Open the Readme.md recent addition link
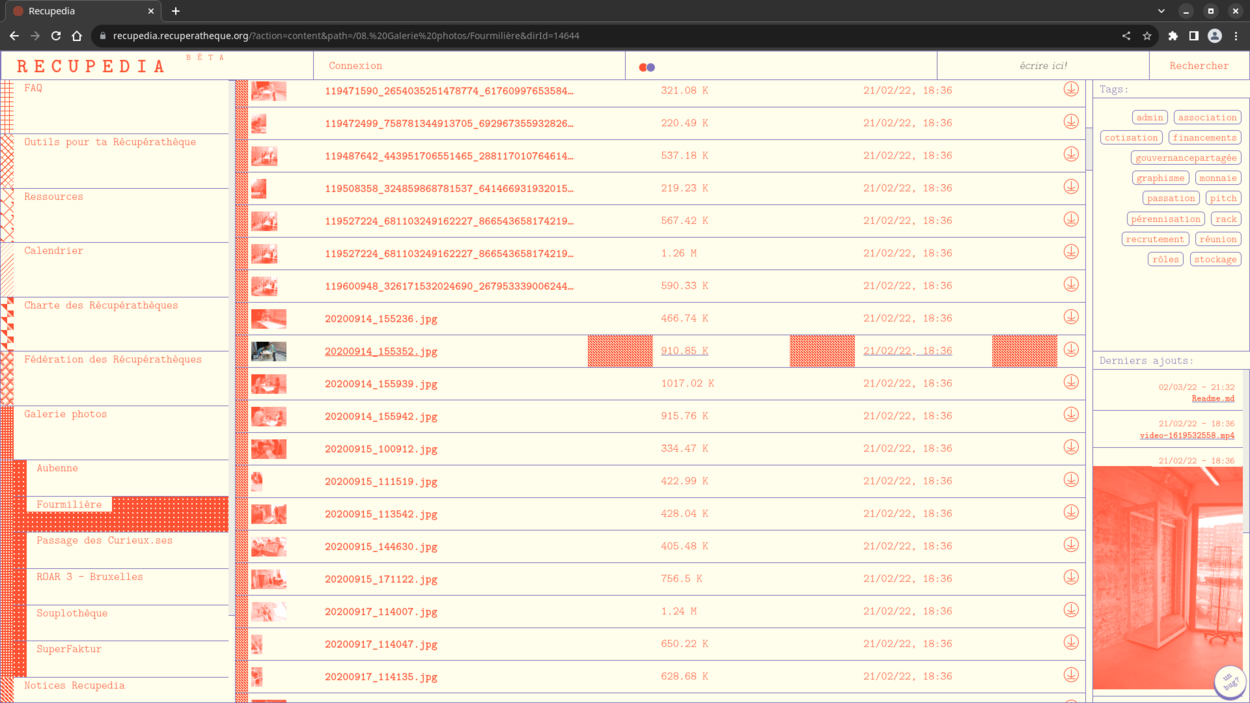The image size is (1250, 703). [x=1212, y=399]
